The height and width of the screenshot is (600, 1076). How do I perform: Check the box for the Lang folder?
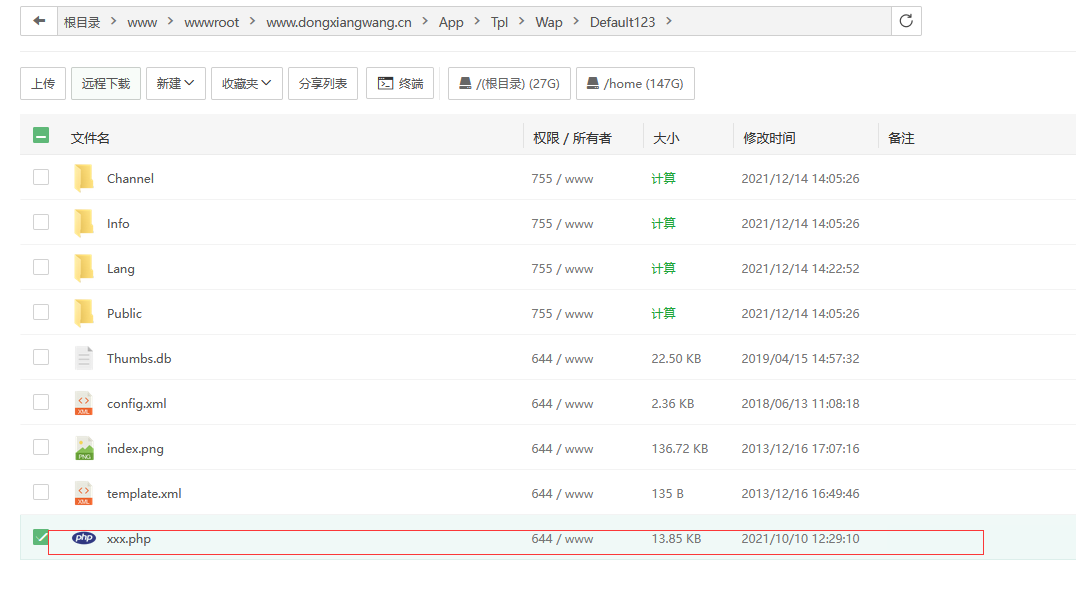click(x=41, y=267)
